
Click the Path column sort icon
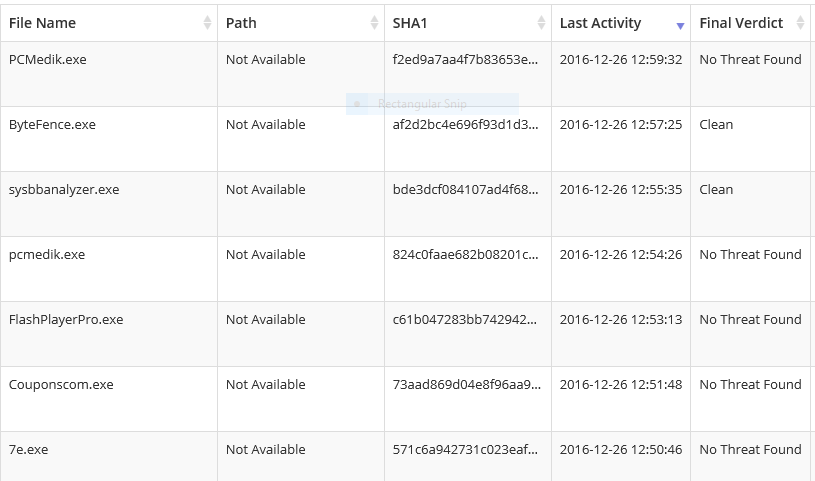[x=374, y=23]
